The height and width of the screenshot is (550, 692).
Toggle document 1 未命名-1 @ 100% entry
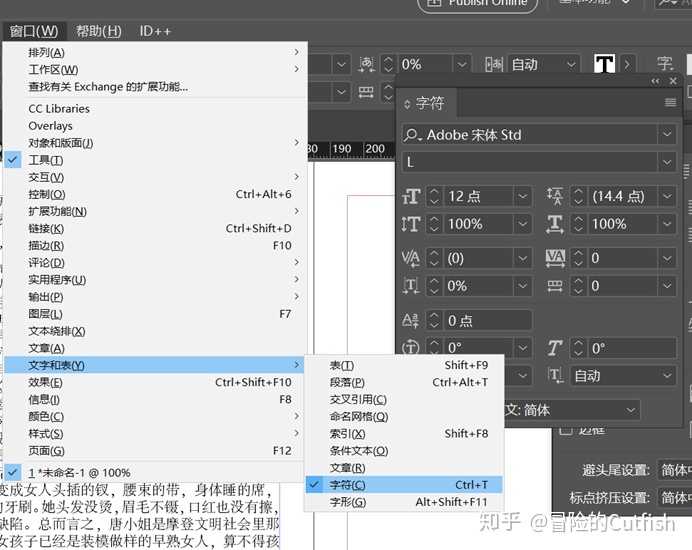(x=154, y=473)
